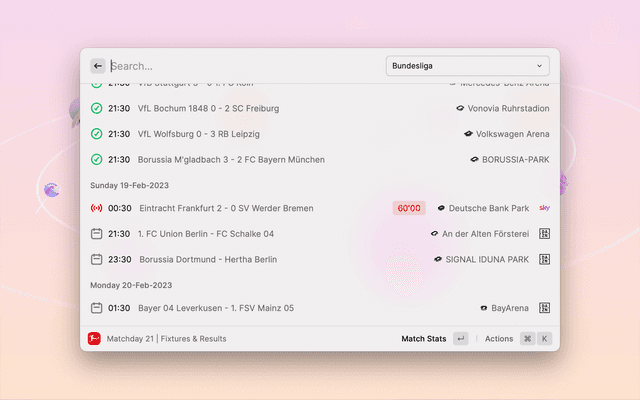Viewport: 640px width, 400px height.
Task: Click the DAZN icon on Dortmund row
Action: pyautogui.click(x=545, y=259)
